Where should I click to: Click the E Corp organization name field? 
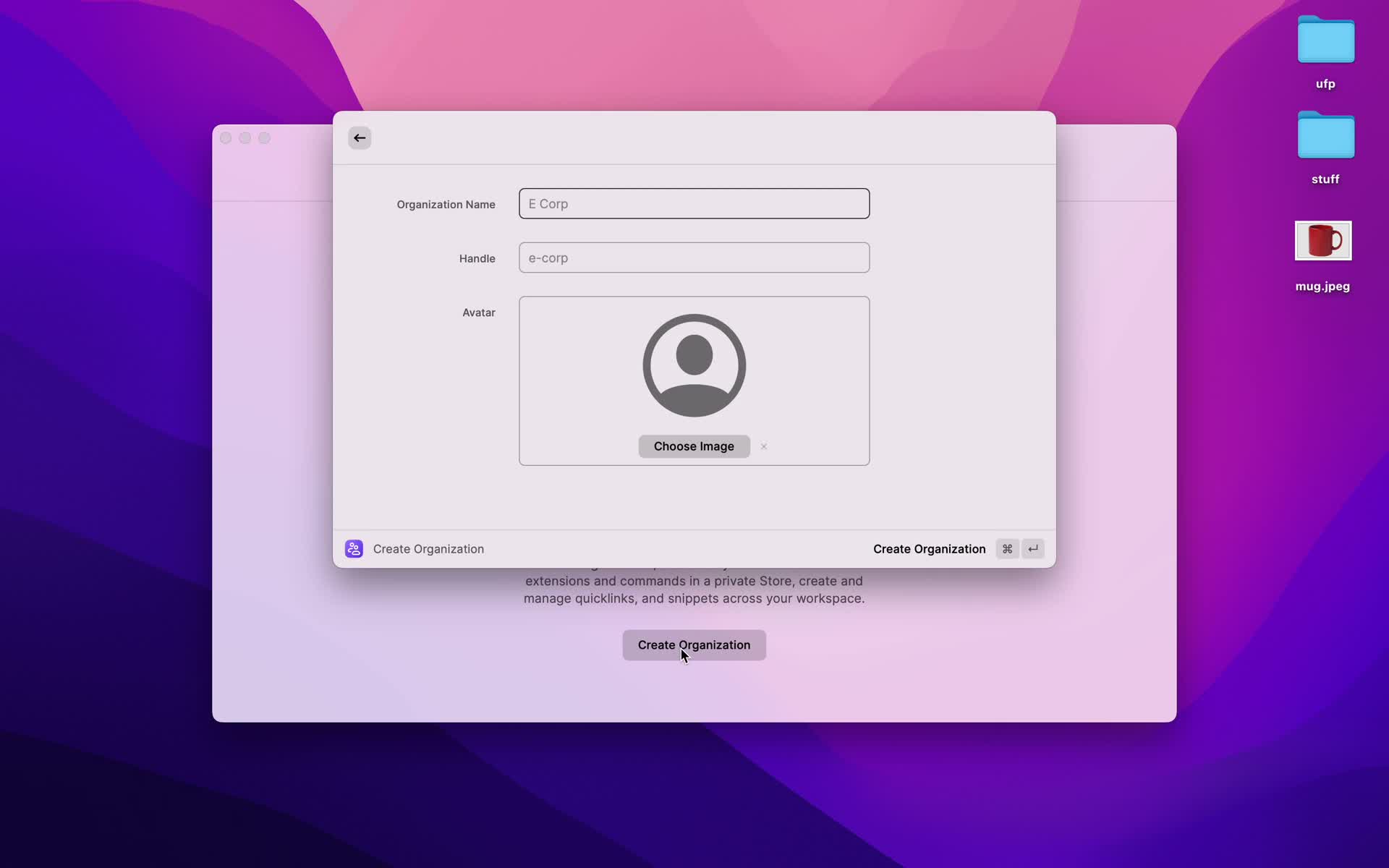pyautogui.click(x=694, y=203)
